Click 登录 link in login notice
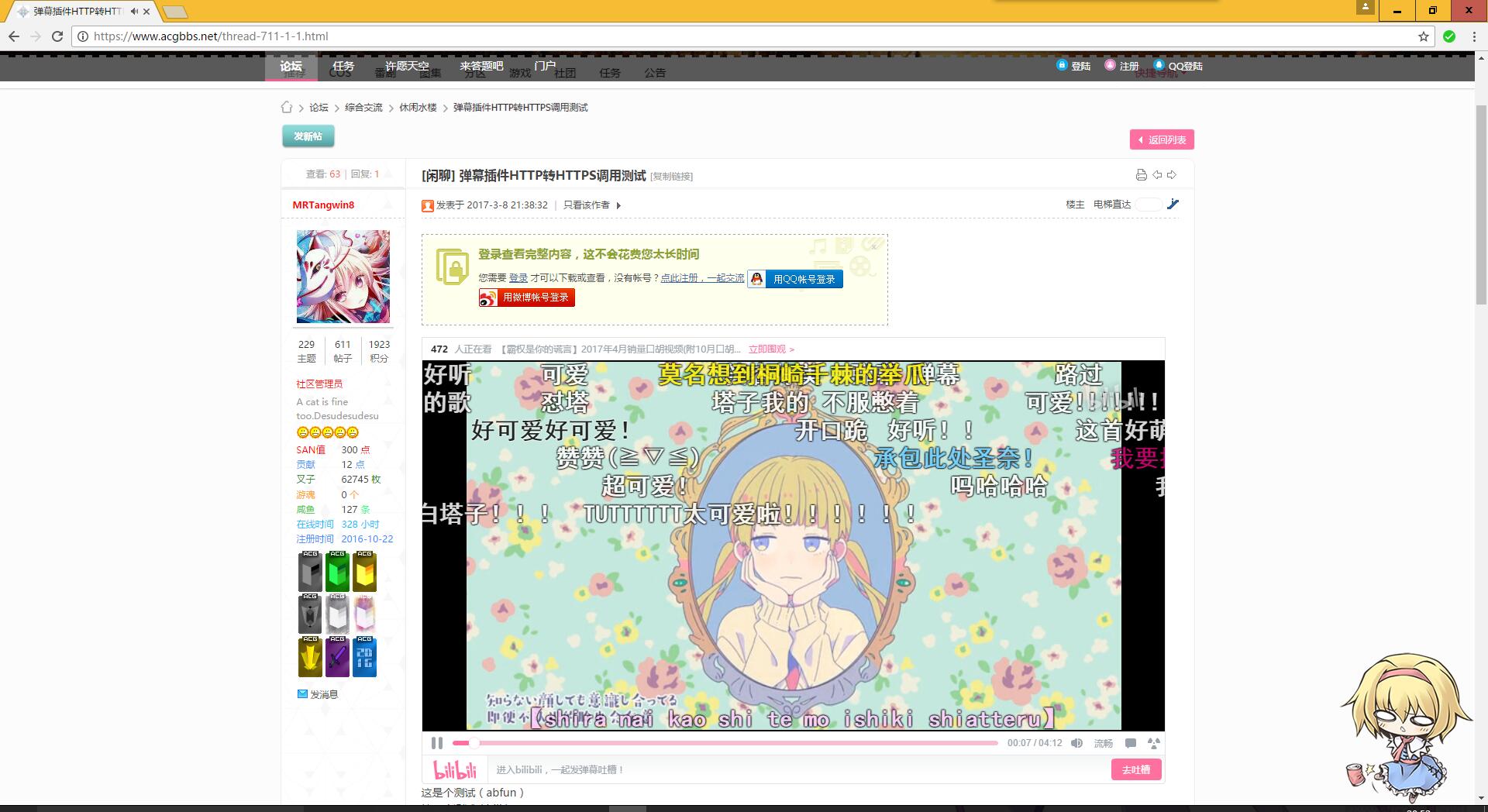The width and height of the screenshot is (1488, 812). [x=518, y=277]
